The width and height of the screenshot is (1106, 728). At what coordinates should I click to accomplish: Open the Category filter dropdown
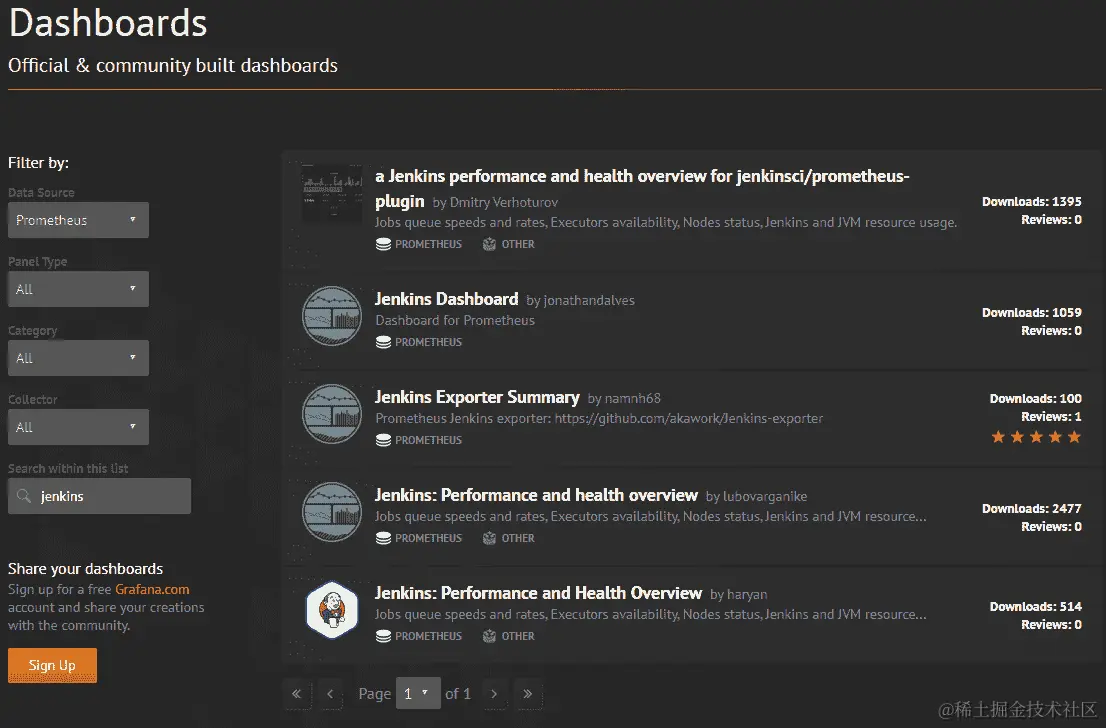point(78,358)
